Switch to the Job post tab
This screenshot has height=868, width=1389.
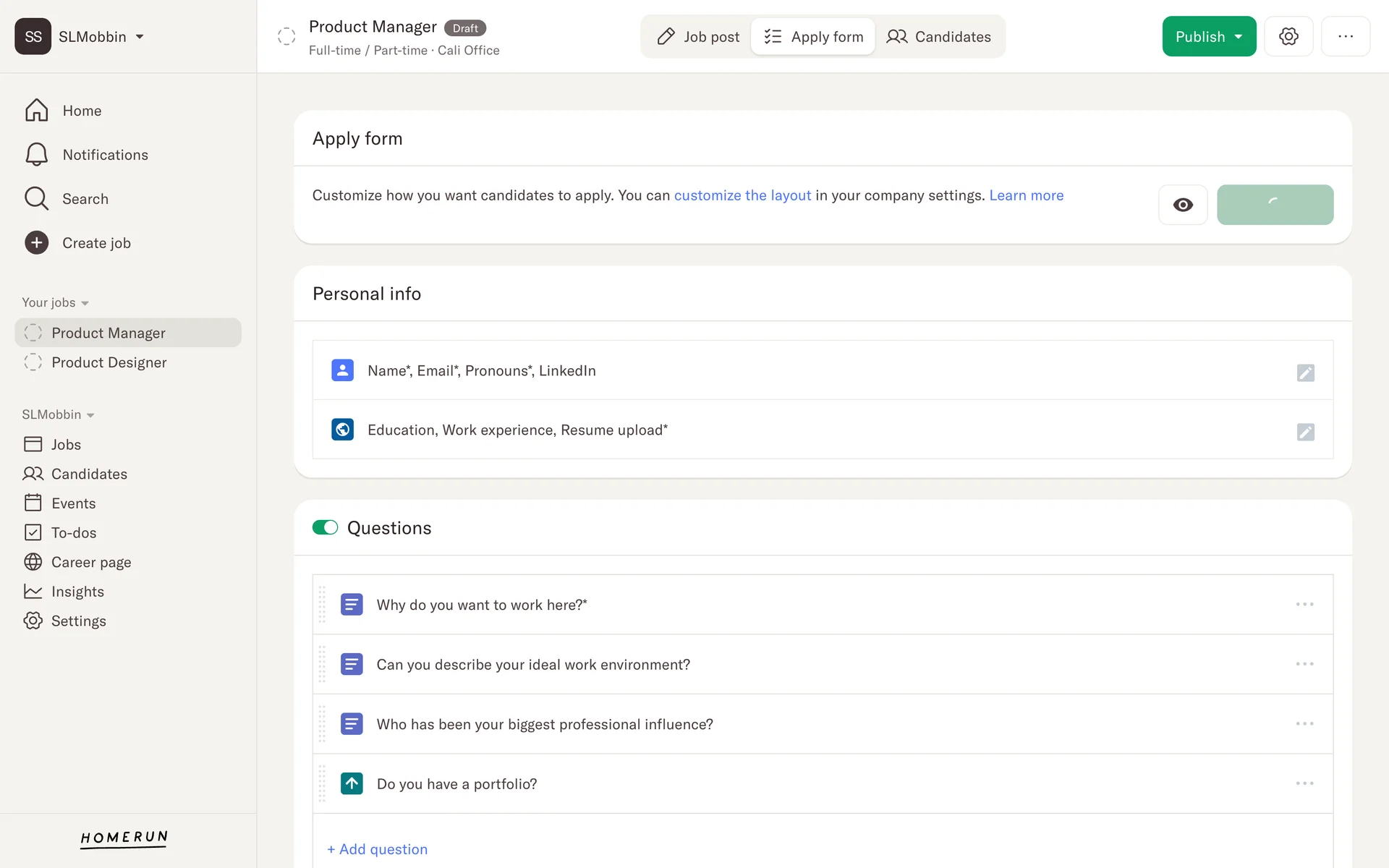(x=697, y=36)
